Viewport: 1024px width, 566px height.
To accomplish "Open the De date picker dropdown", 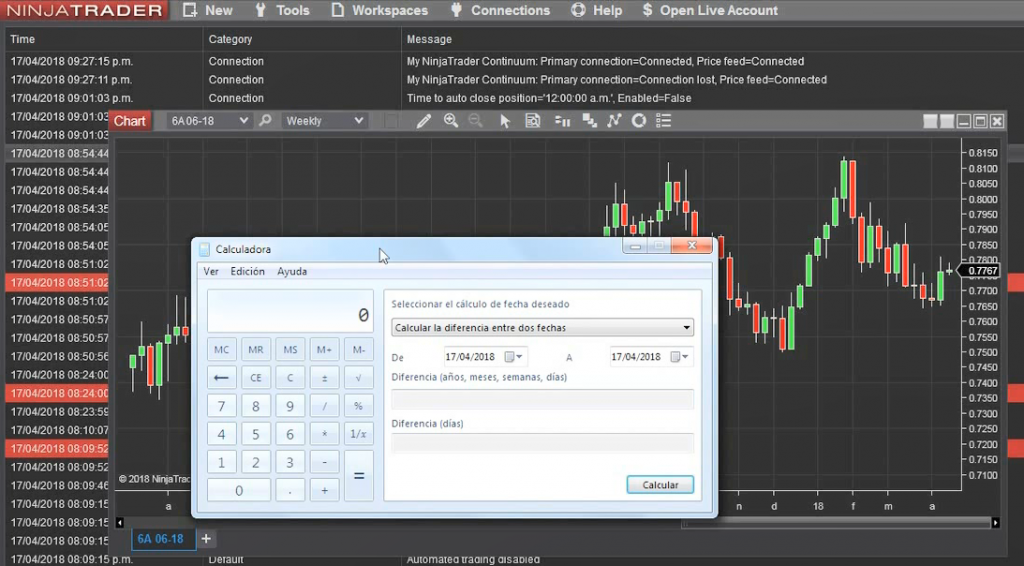I will pyautogui.click(x=514, y=357).
